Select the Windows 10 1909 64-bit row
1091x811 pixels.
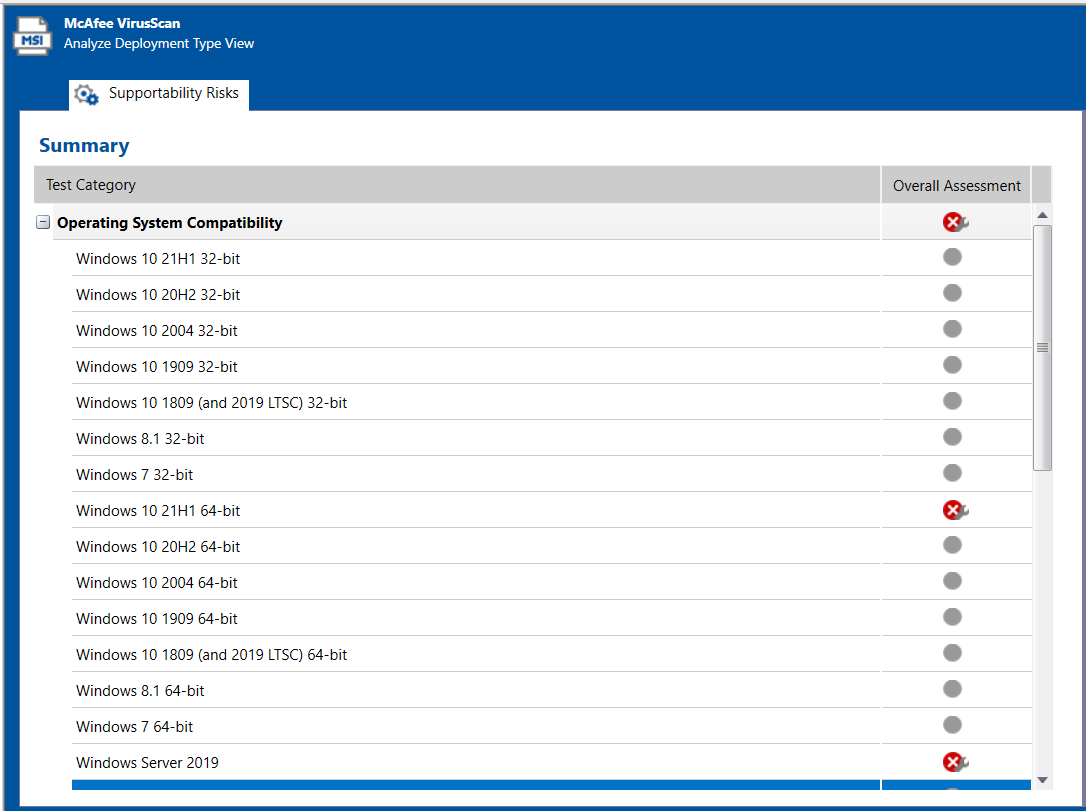coord(551,618)
